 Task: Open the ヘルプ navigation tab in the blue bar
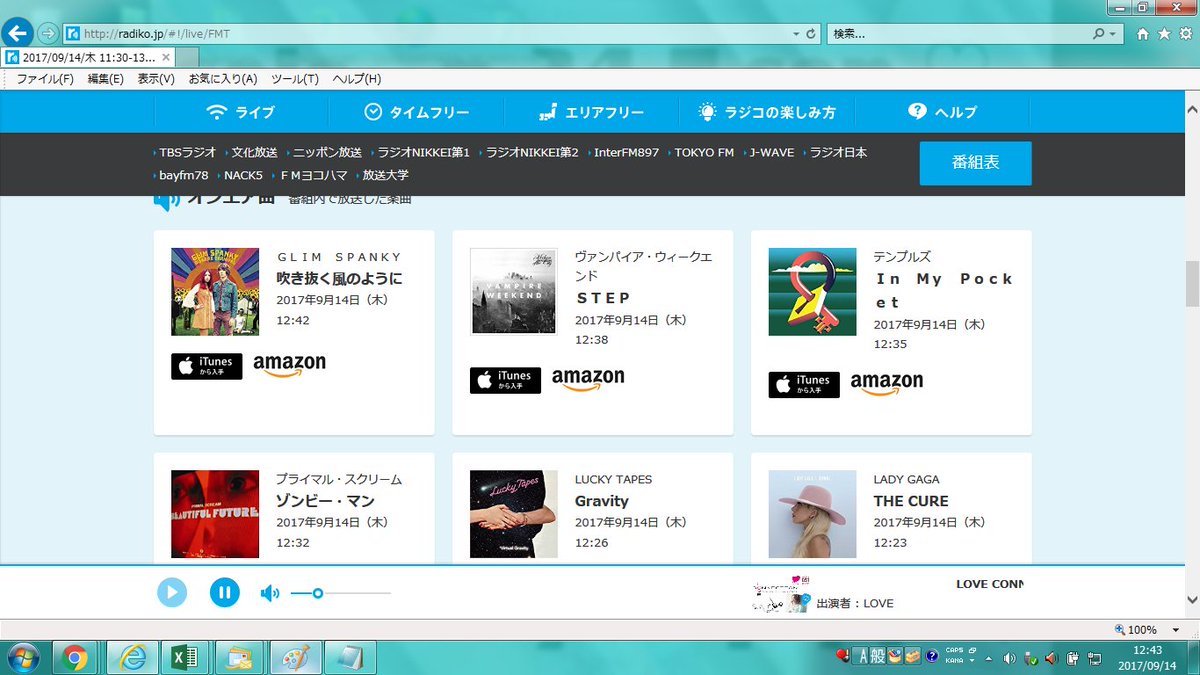click(943, 112)
